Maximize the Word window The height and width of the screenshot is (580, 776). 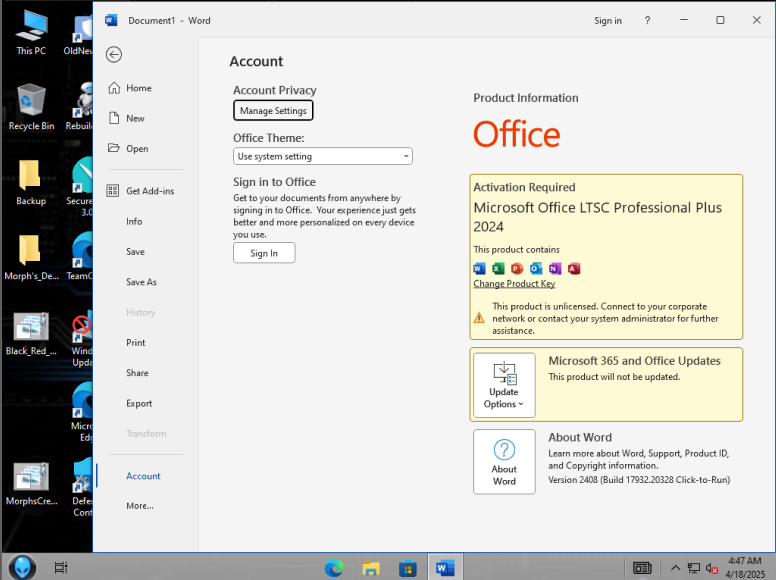click(x=720, y=20)
